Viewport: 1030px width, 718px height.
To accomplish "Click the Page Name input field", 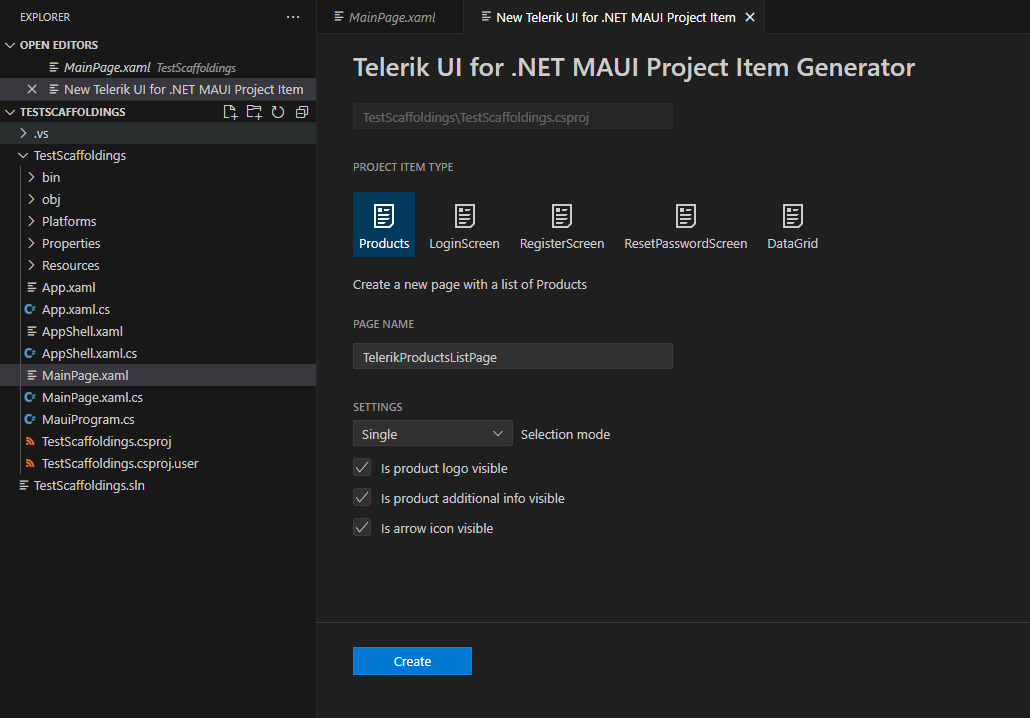I will click(x=512, y=356).
